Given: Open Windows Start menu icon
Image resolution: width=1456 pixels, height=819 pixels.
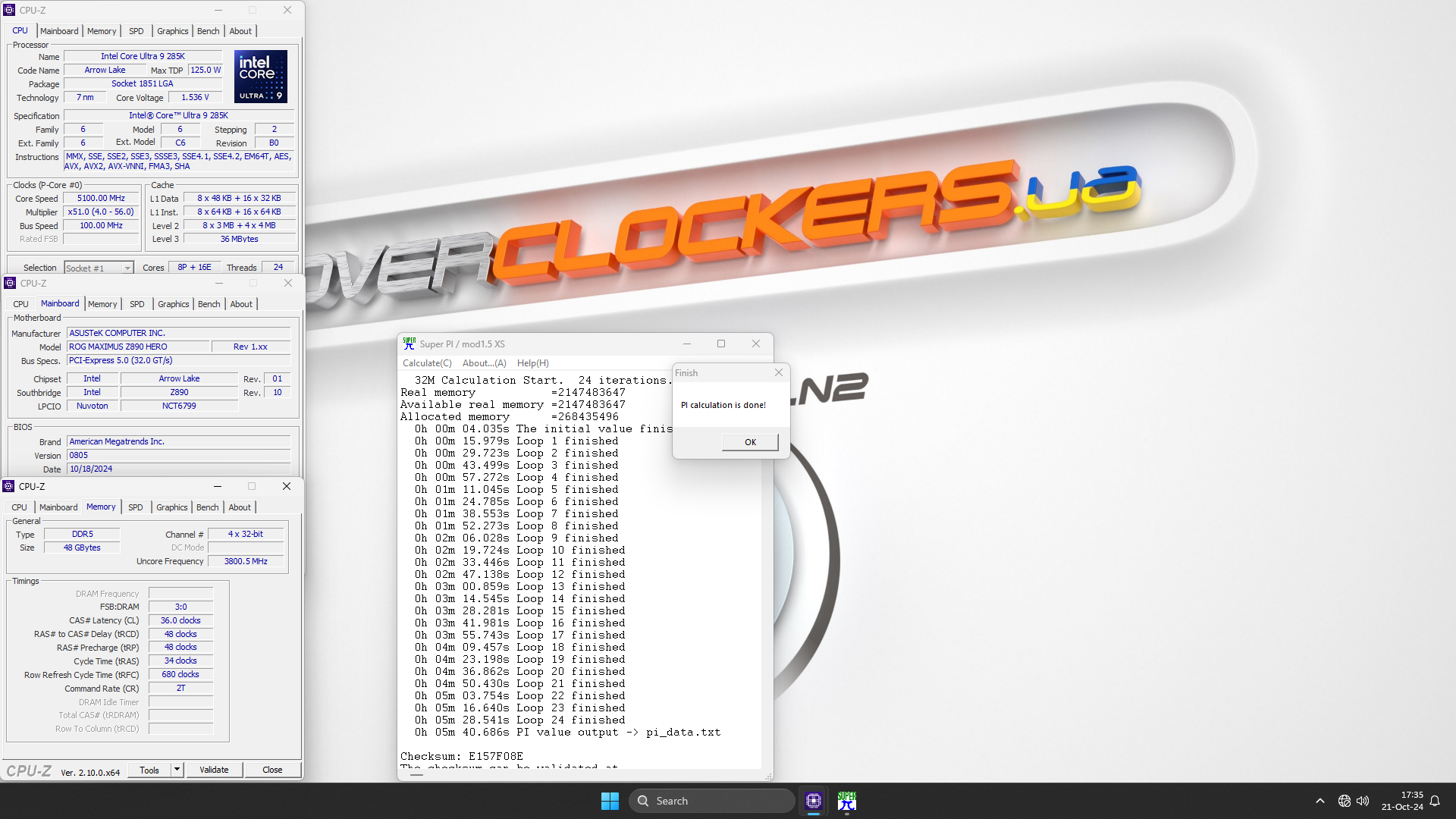Looking at the screenshot, I should coord(610,801).
